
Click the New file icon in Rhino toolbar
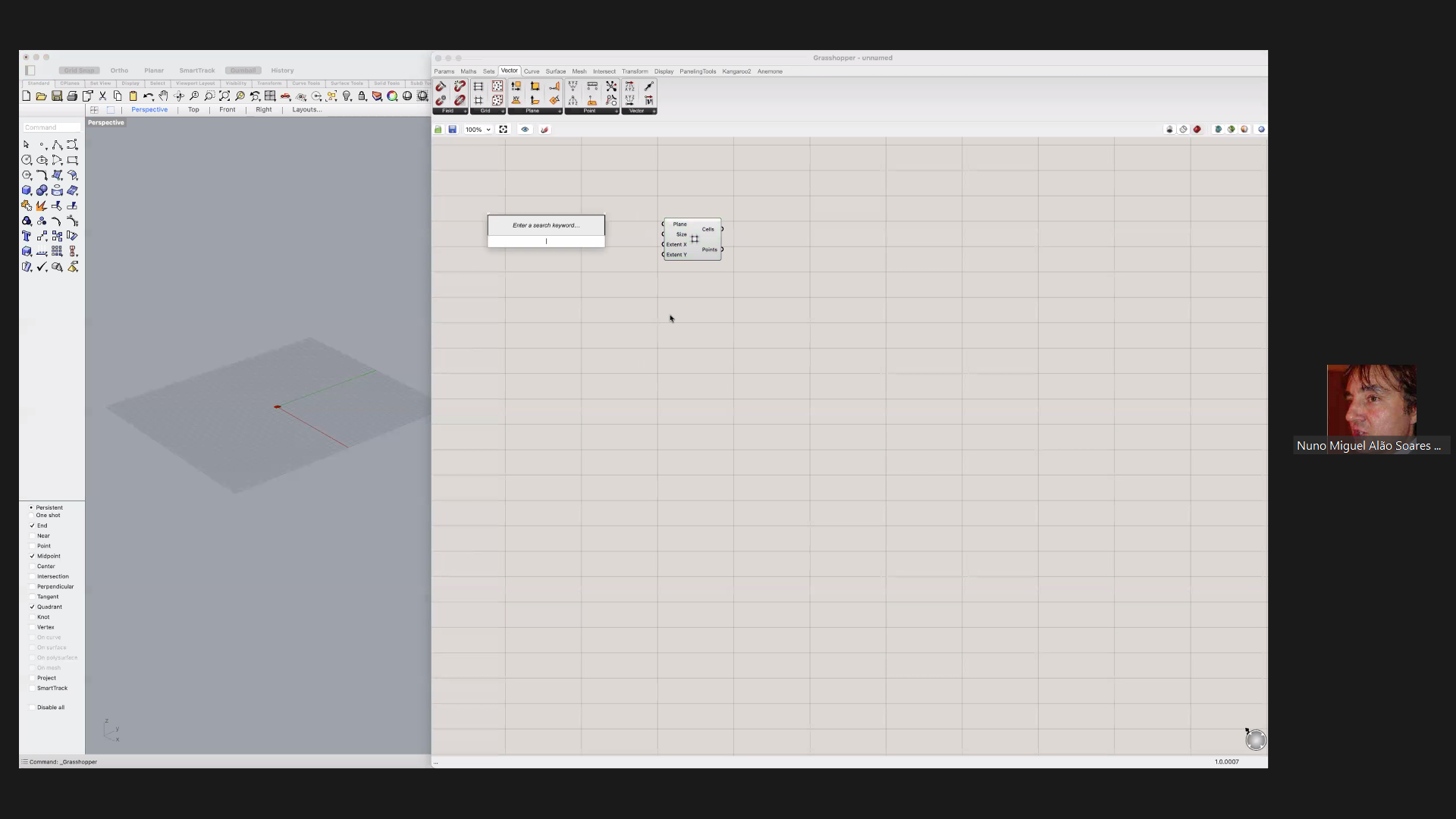pyautogui.click(x=27, y=96)
